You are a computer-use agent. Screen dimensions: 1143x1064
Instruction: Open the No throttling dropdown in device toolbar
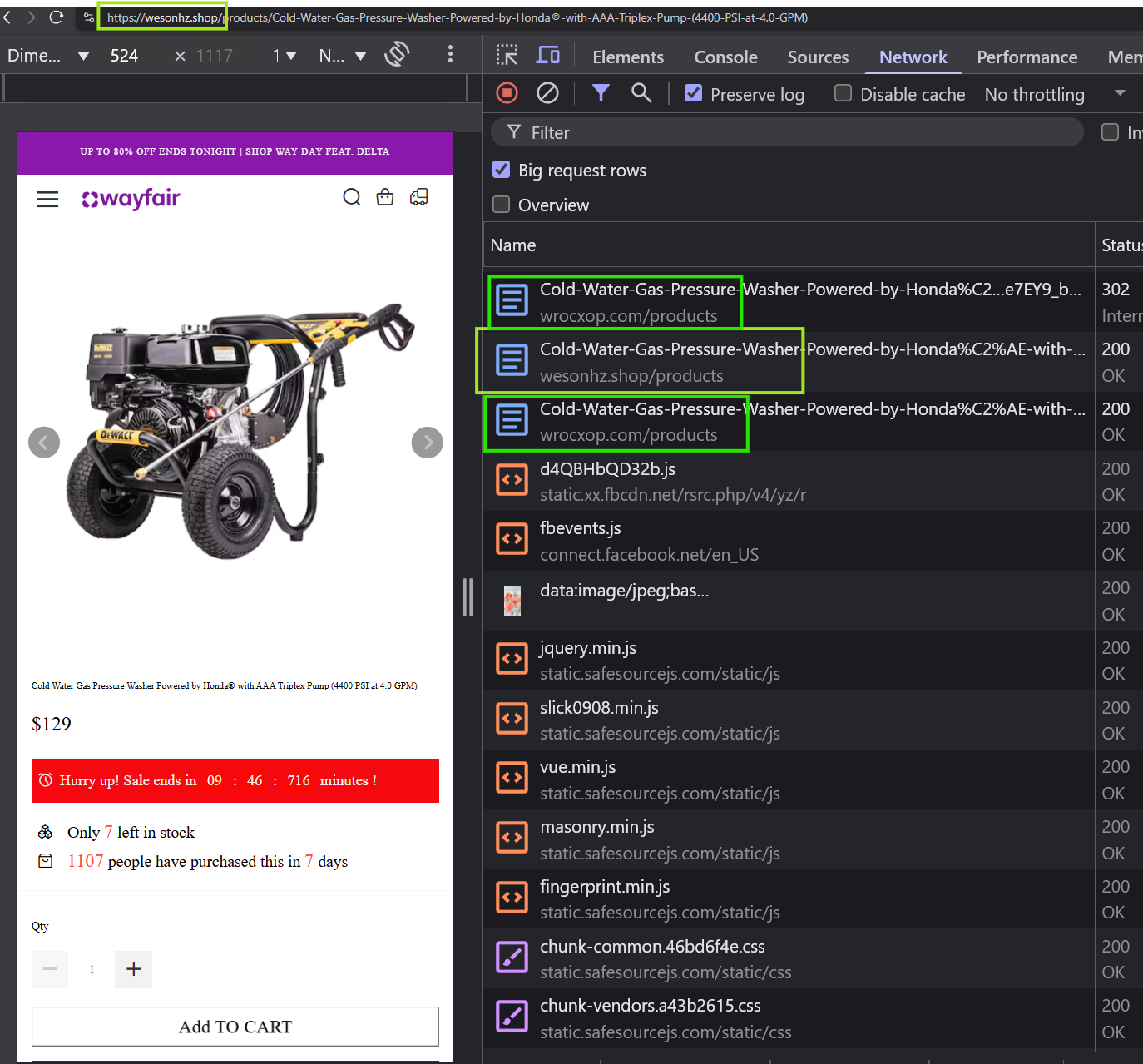click(342, 56)
